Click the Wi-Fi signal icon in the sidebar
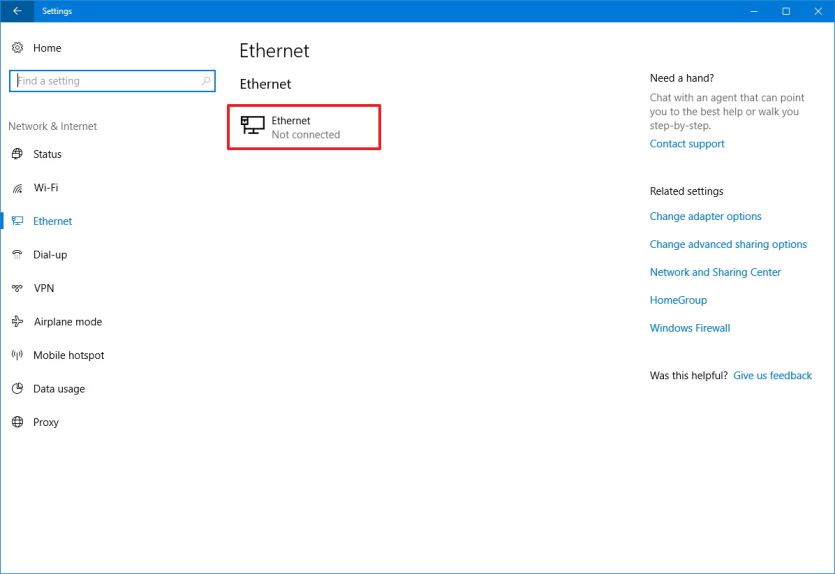835x574 pixels. point(17,188)
